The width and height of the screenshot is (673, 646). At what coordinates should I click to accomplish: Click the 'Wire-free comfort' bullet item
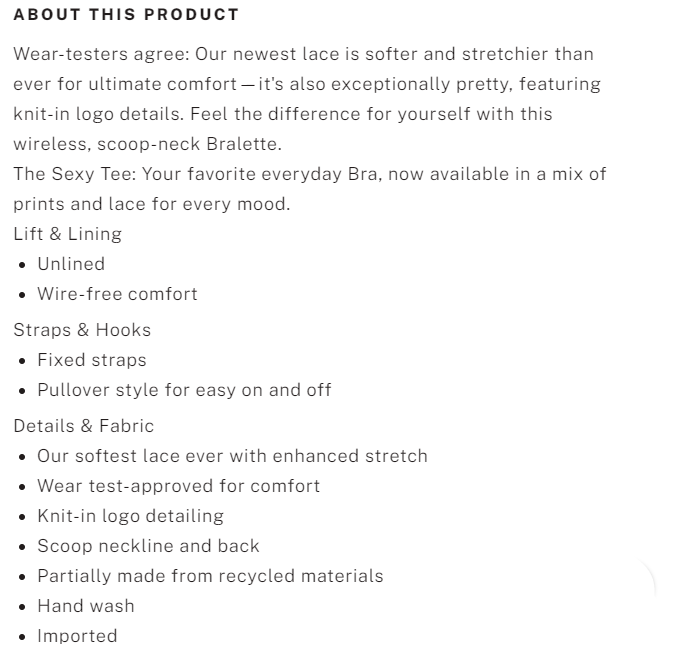pyautogui.click(x=118, y=294)
